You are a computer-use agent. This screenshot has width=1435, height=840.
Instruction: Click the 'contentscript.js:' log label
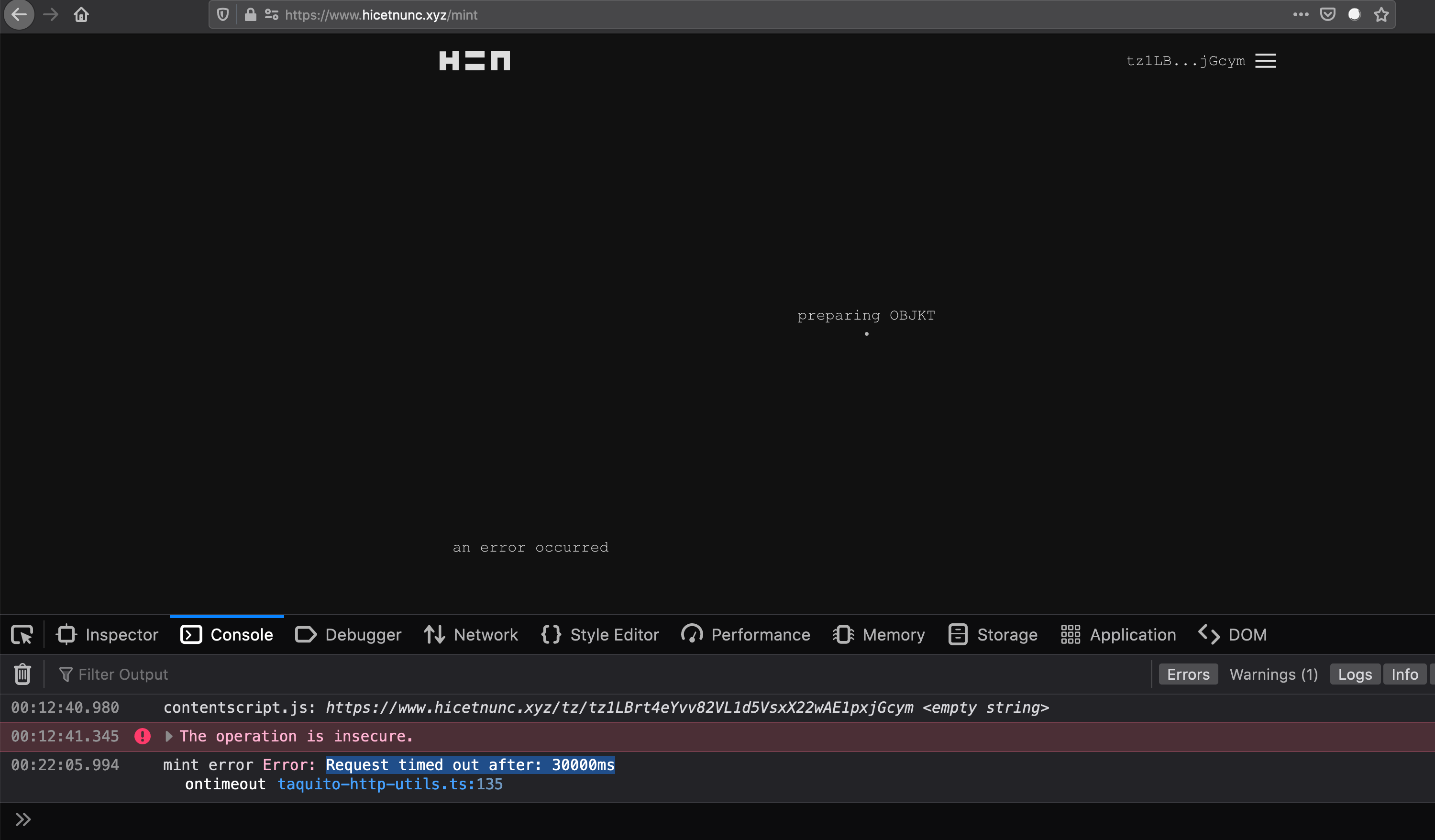pyautogui.click(x=240, y=708)
